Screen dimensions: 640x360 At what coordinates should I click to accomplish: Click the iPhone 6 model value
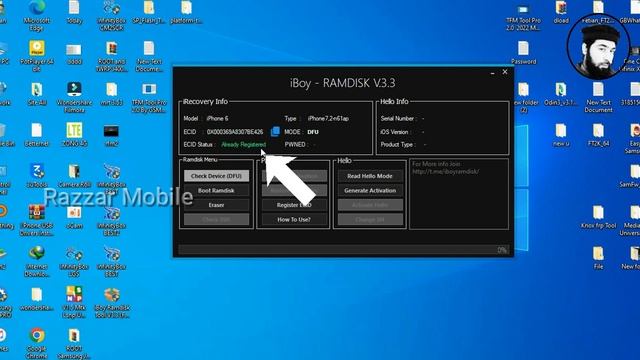click(x=217, y=118)
